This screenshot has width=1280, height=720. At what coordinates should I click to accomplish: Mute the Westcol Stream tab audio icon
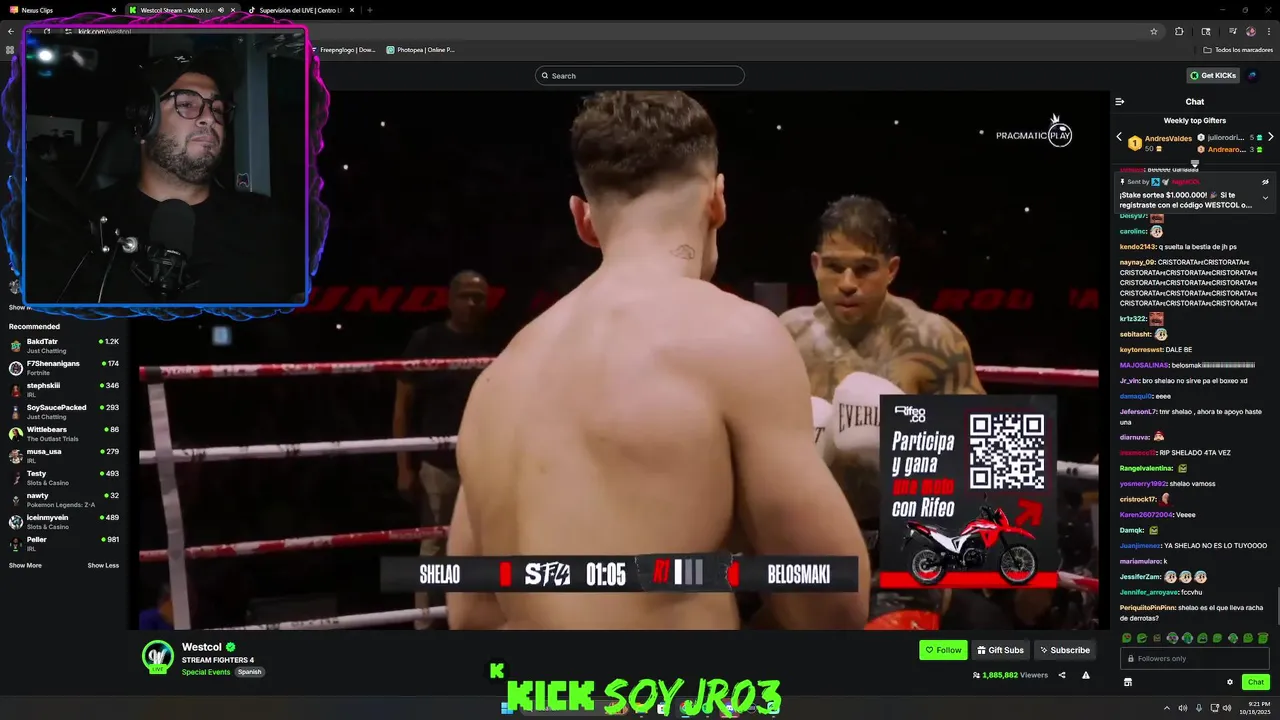pos(221,10)
